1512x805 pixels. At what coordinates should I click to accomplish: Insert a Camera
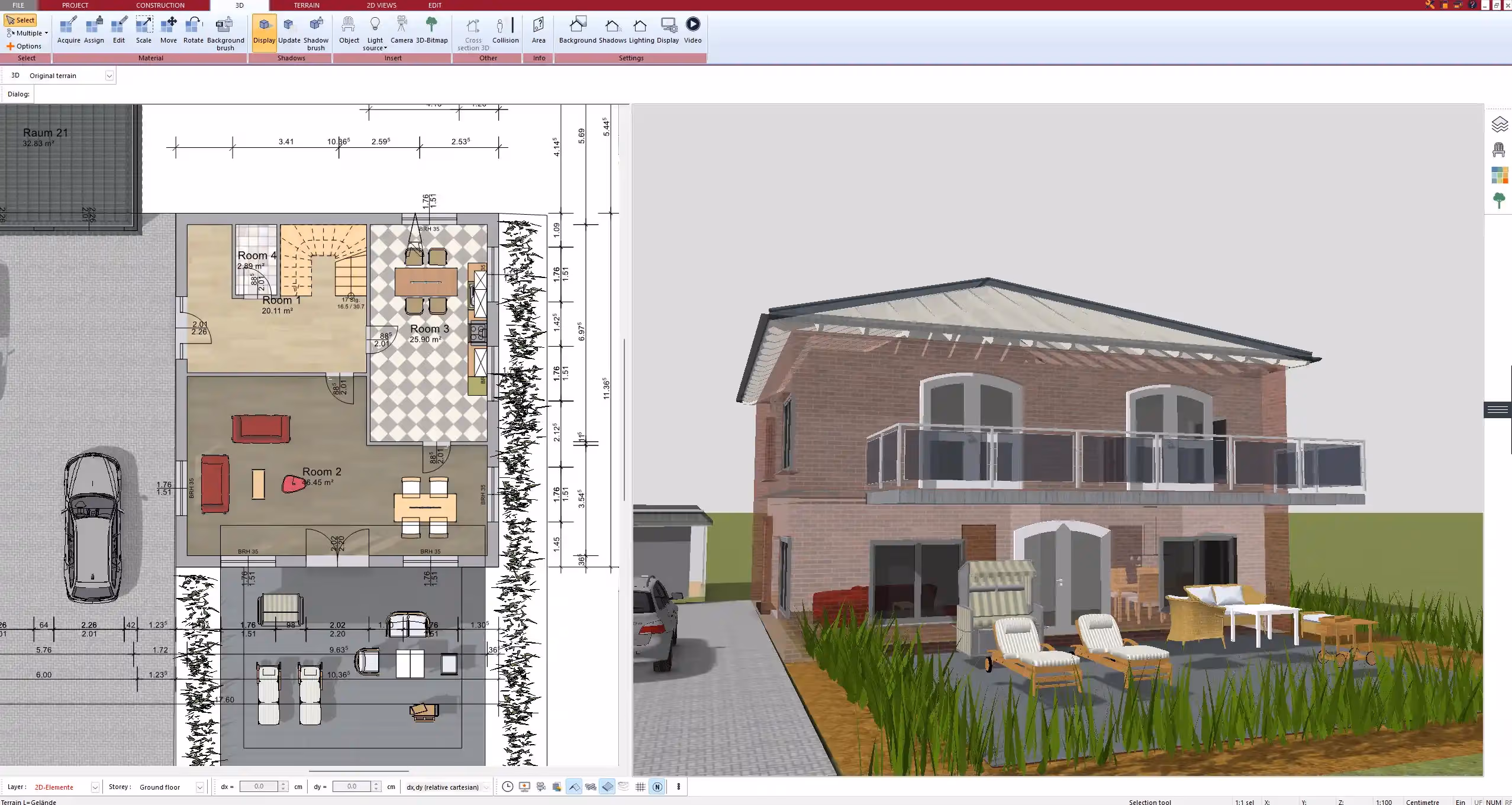(401, 30)
